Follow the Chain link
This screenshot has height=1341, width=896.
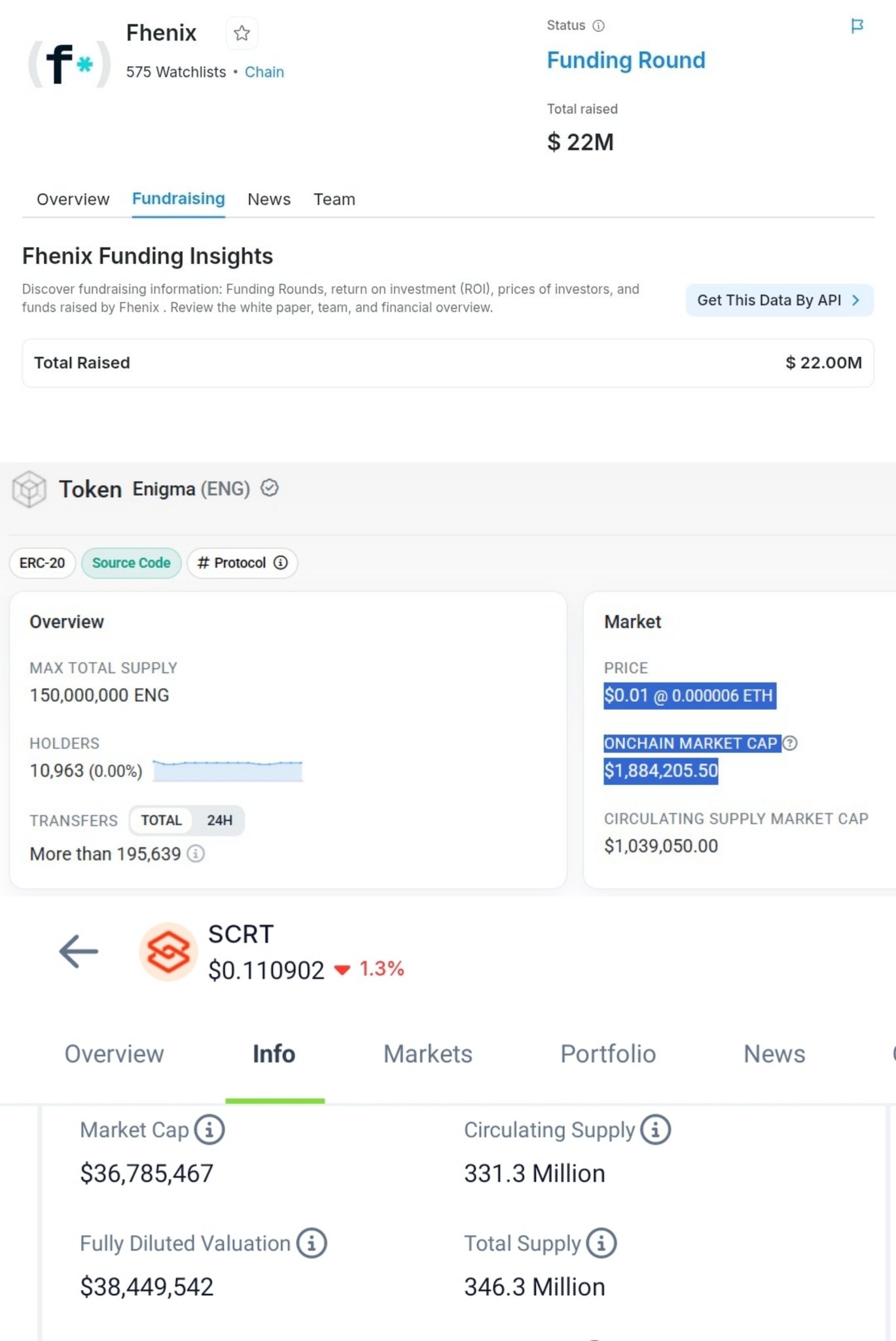[264, 72]
